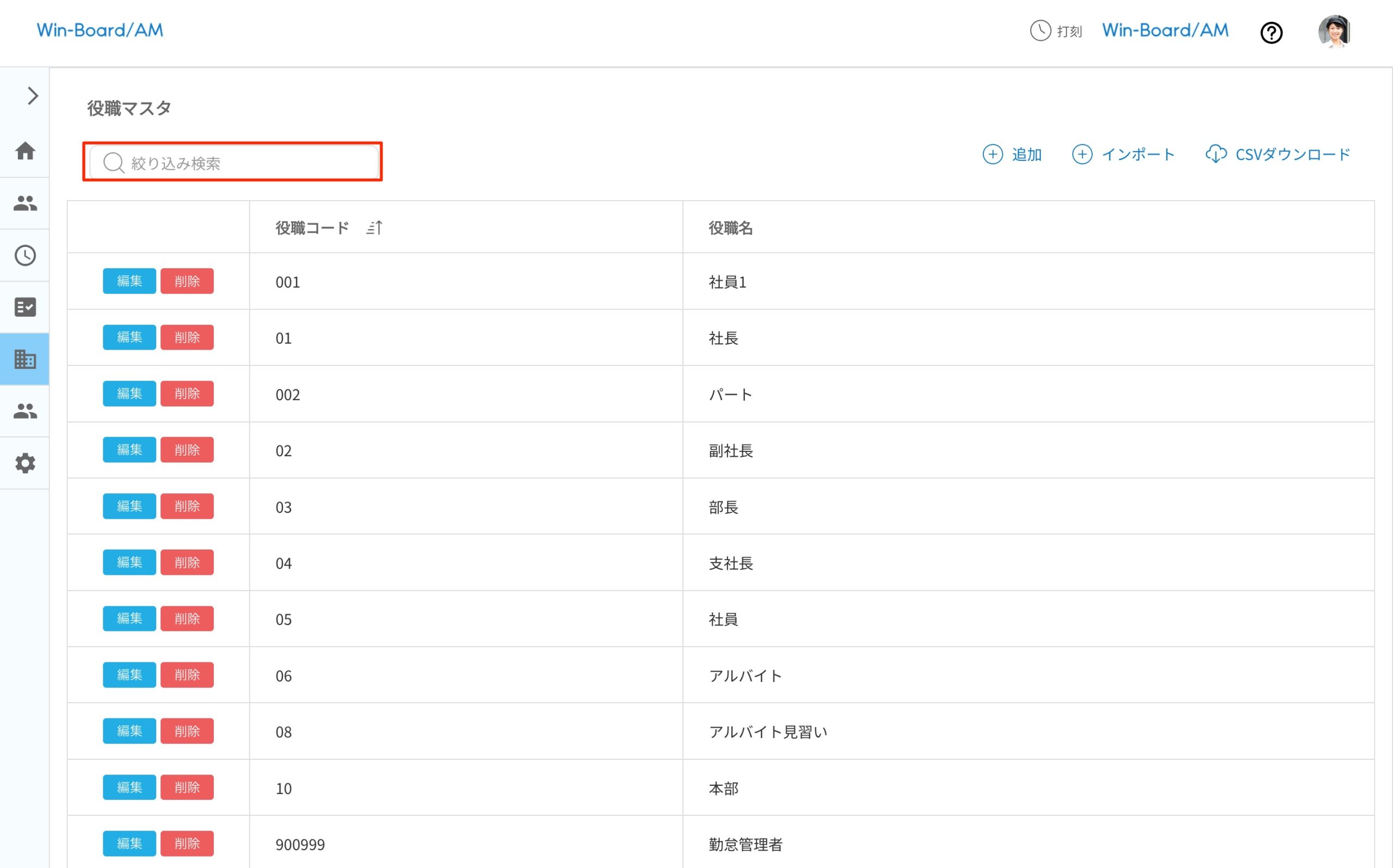
Task: Click the clock attendance sidebar icon
Action: pos(25,256)
